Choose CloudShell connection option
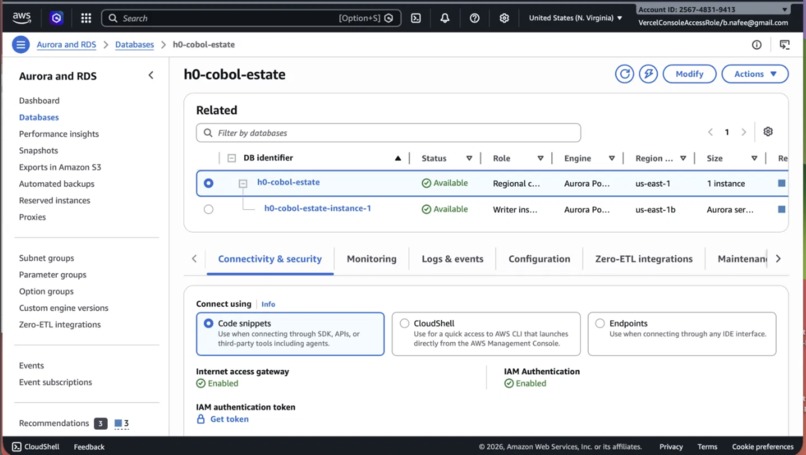The height and width of the screenshot is (455, 806). (486, 334)
